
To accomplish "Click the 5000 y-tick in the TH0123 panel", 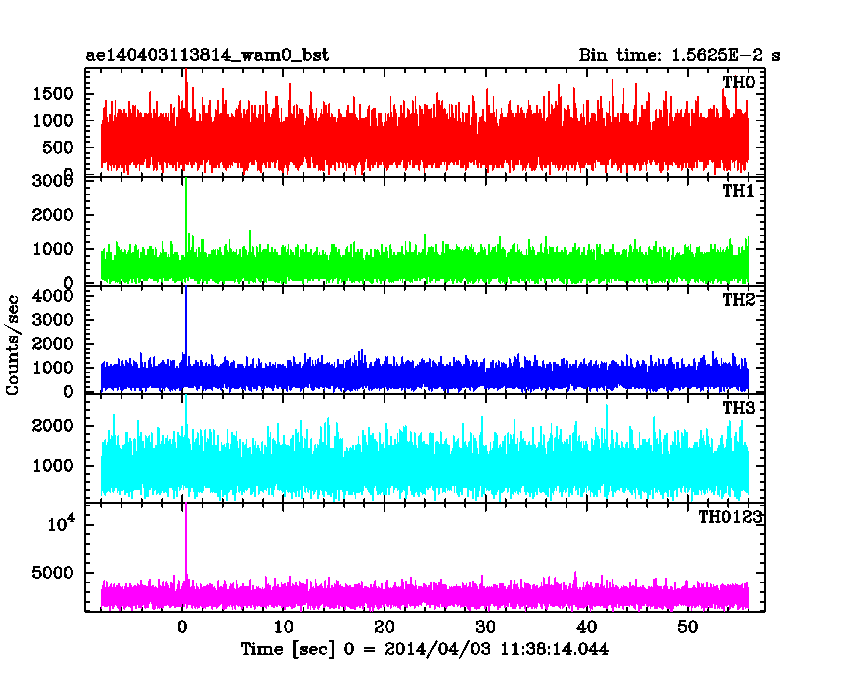I will click(53, 573).
